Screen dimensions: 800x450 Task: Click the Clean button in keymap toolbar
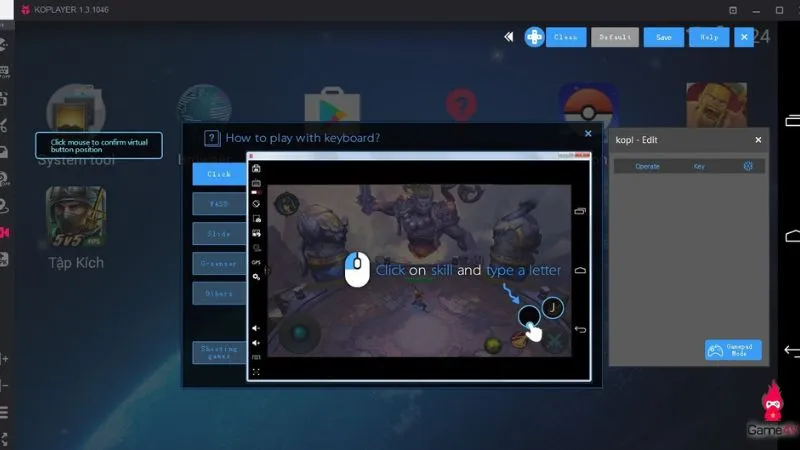tap(566, 37)
